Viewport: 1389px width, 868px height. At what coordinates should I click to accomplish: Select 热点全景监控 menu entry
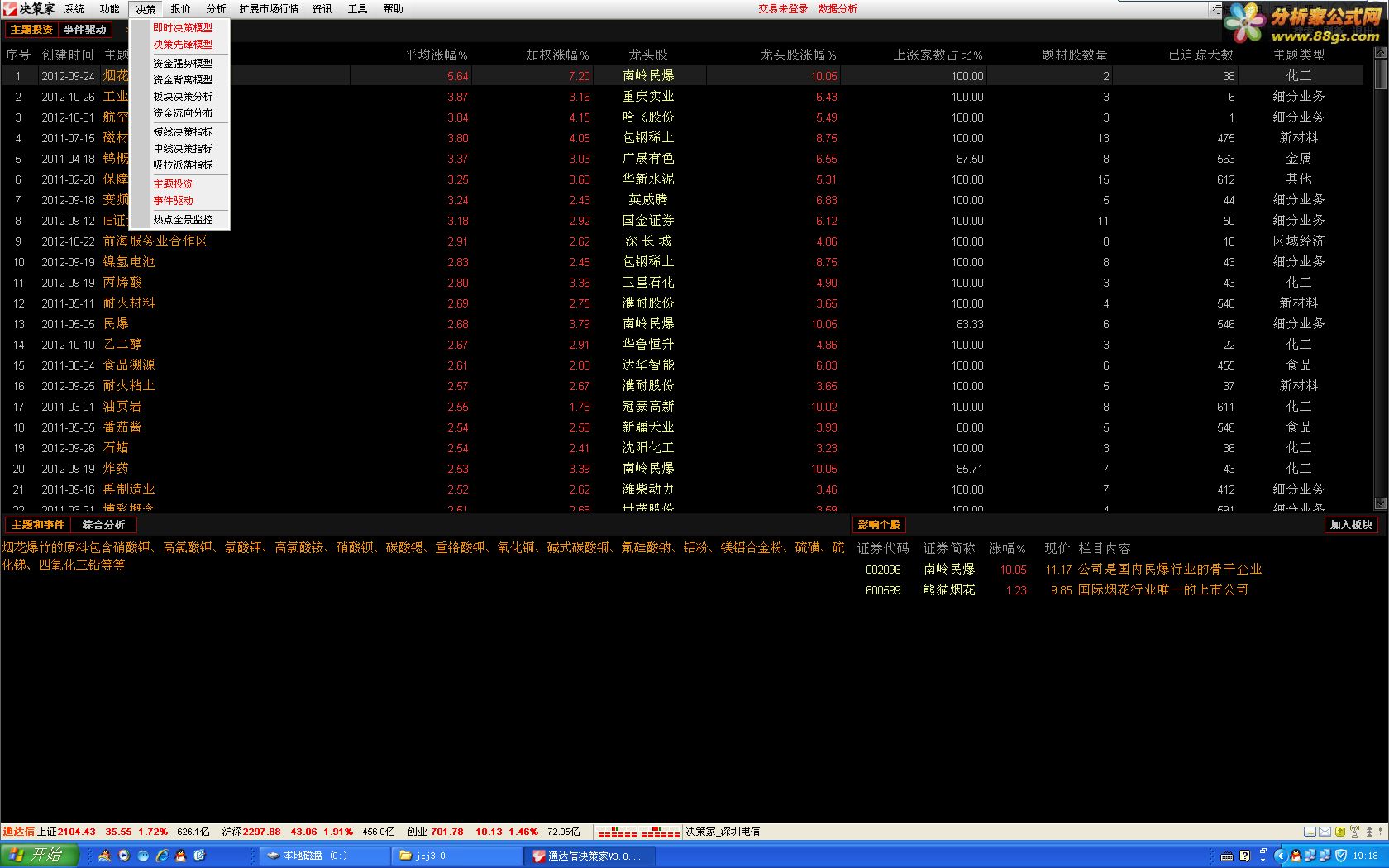click(x=180, y=220)
